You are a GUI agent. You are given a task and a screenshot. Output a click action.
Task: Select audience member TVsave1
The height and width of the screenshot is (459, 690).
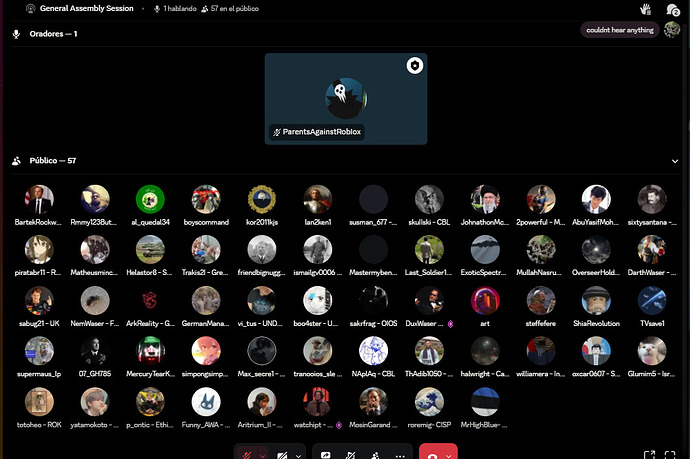pos(652,306)
